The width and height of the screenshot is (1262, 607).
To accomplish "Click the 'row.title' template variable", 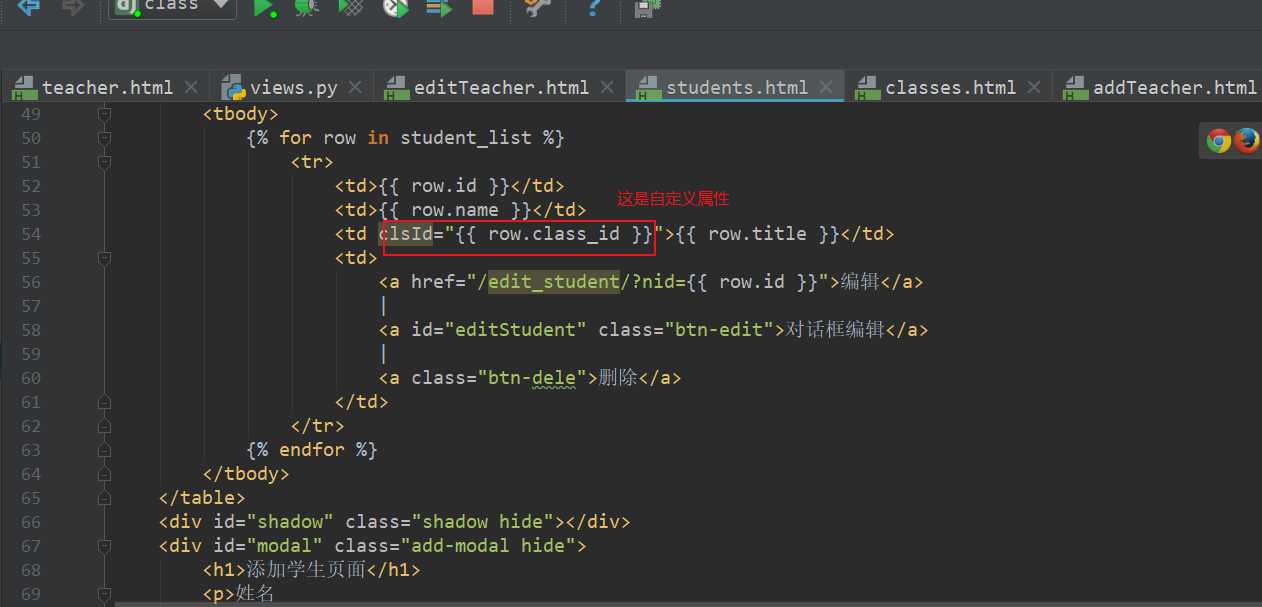I will tap(757, 234).
